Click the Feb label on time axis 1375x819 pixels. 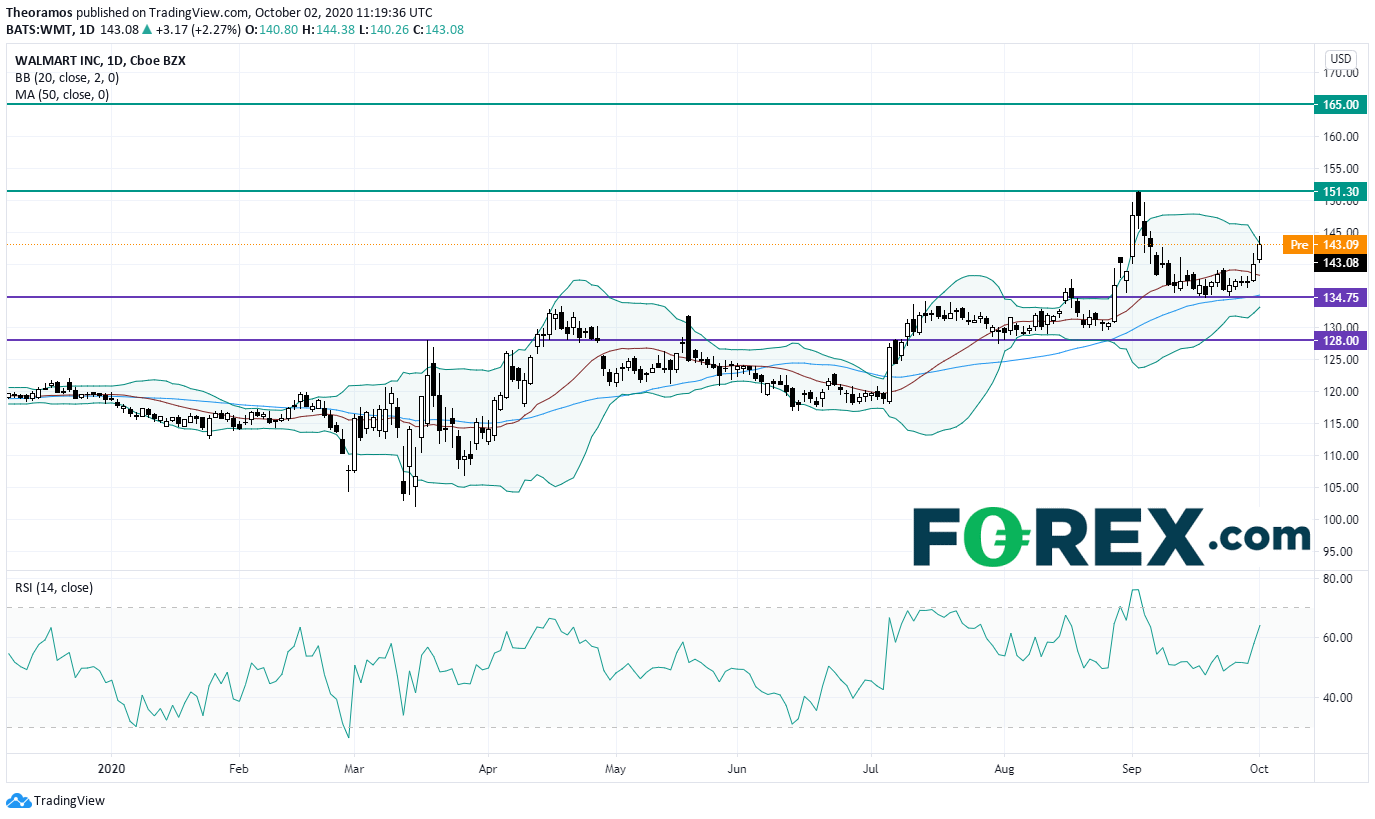point(238,770)
